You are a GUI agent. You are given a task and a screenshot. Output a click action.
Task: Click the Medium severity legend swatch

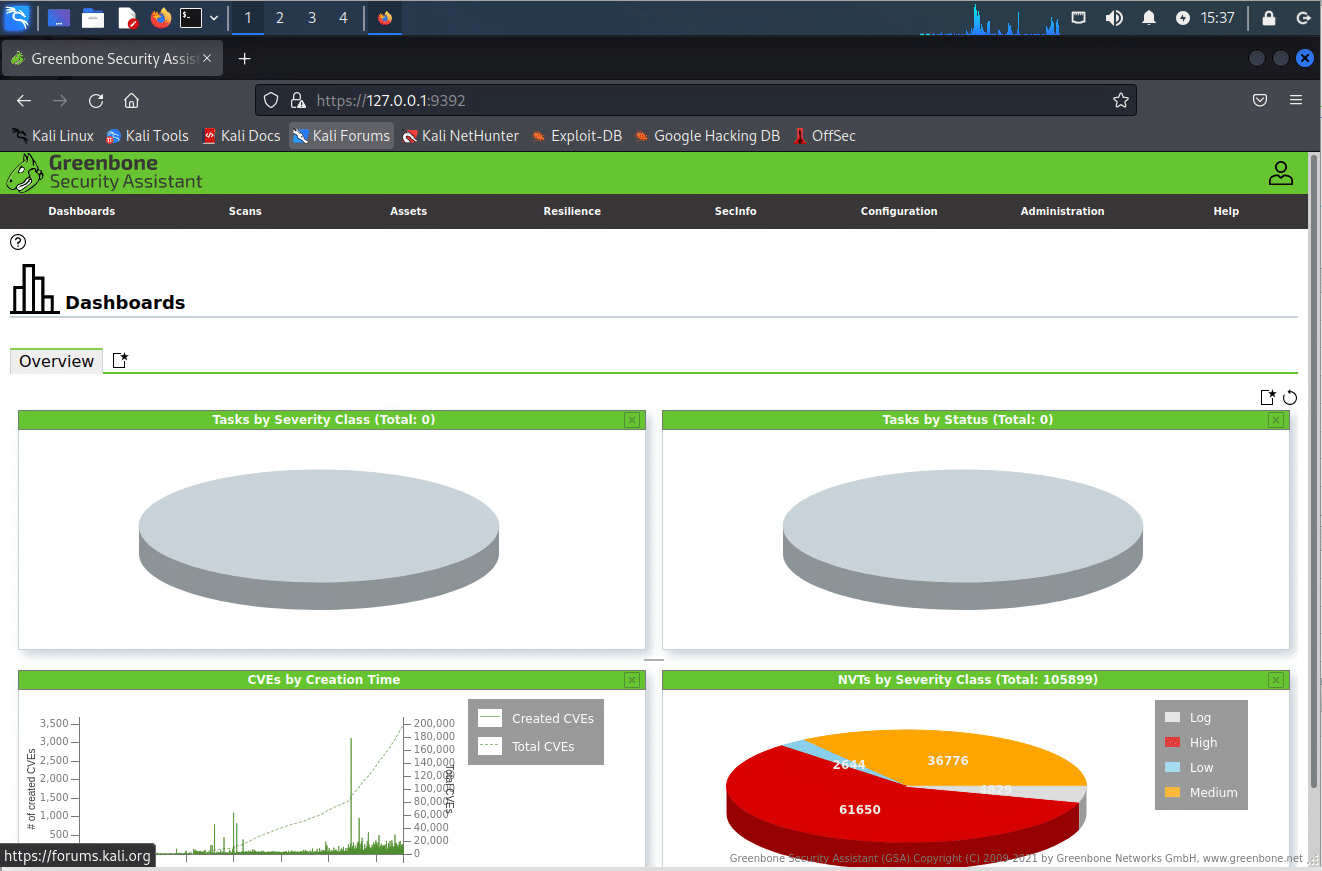(x=1173, y=792)
